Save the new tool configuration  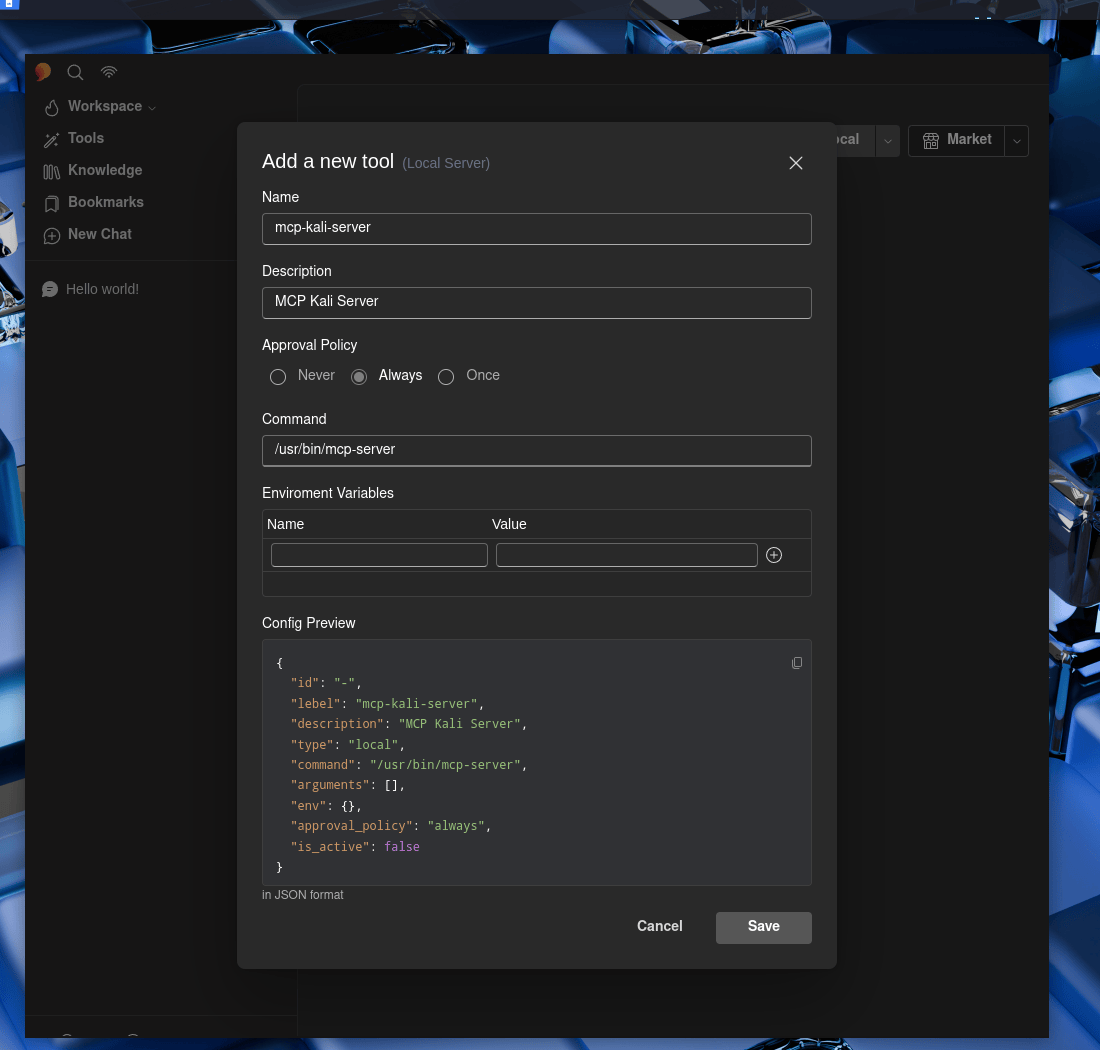763,927
